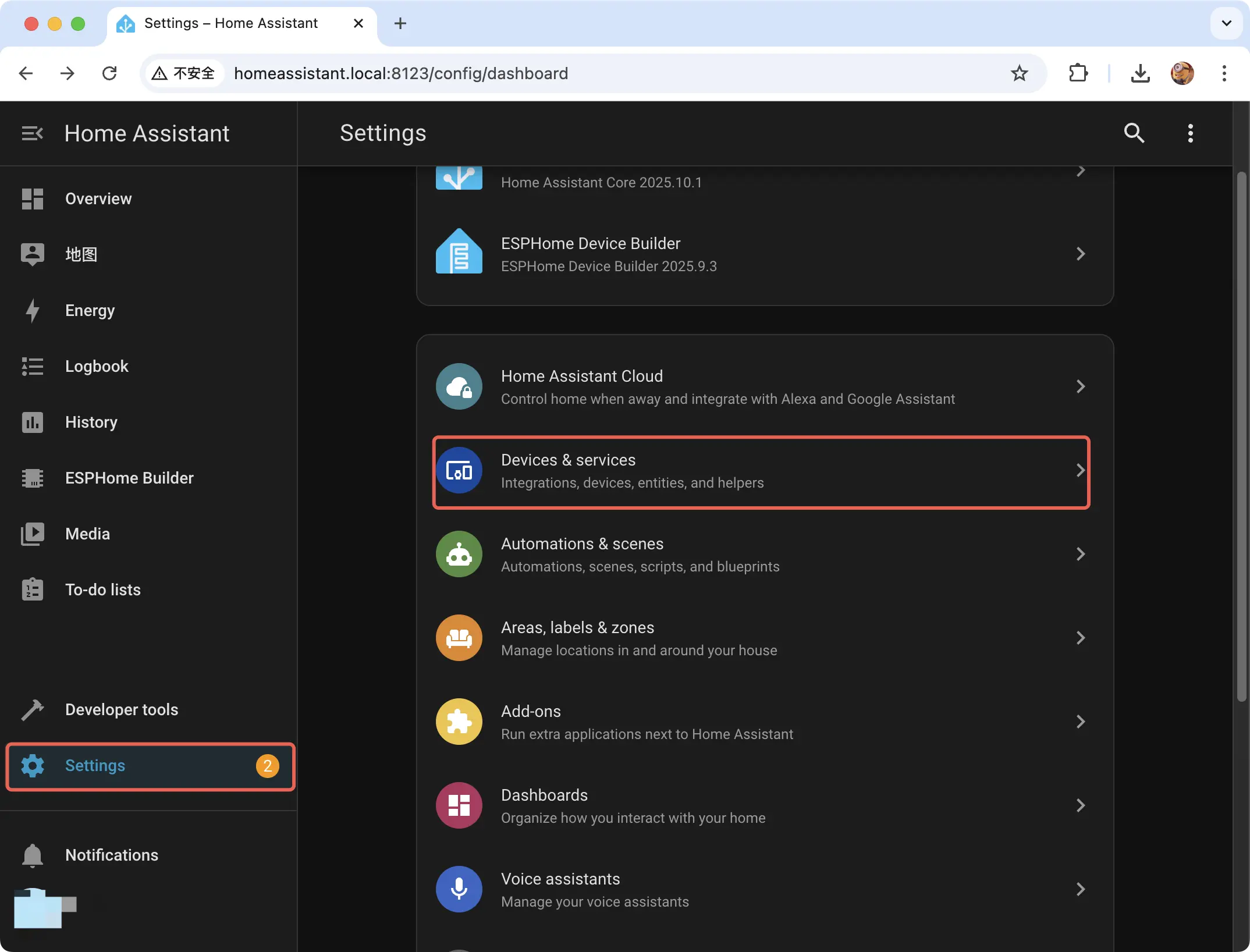Click the browser address bar URL
This screenshot has height=952, width=1250.
tap(401, 73)
